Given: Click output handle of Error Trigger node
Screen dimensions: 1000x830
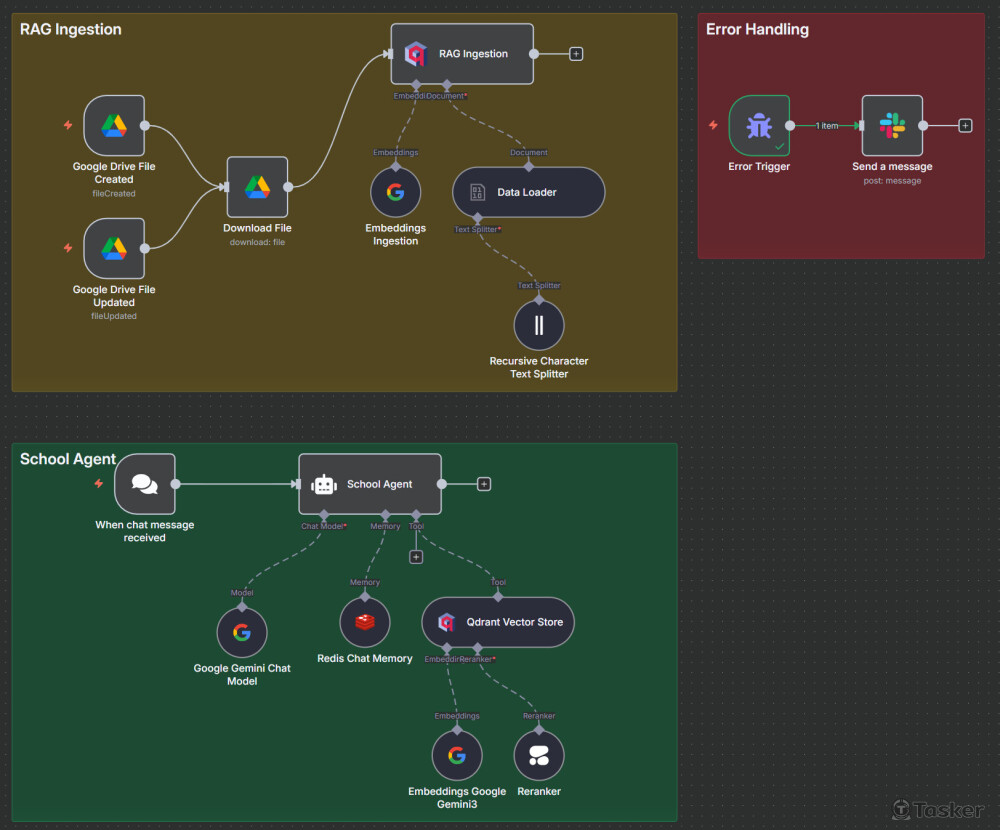Looking at the screenshot, I should pos(790,126).
